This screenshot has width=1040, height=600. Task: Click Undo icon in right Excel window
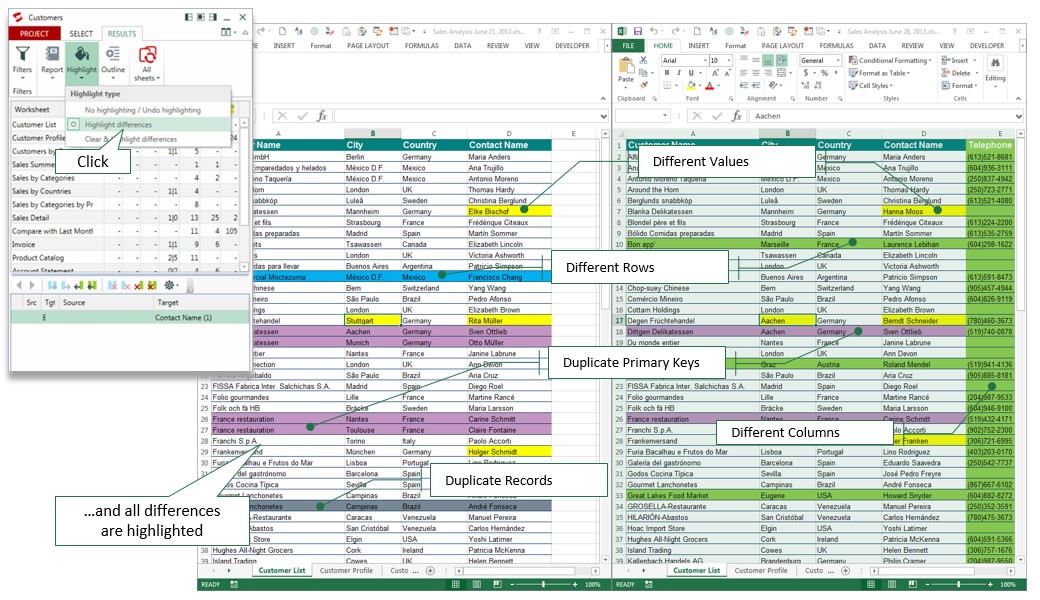653,31
